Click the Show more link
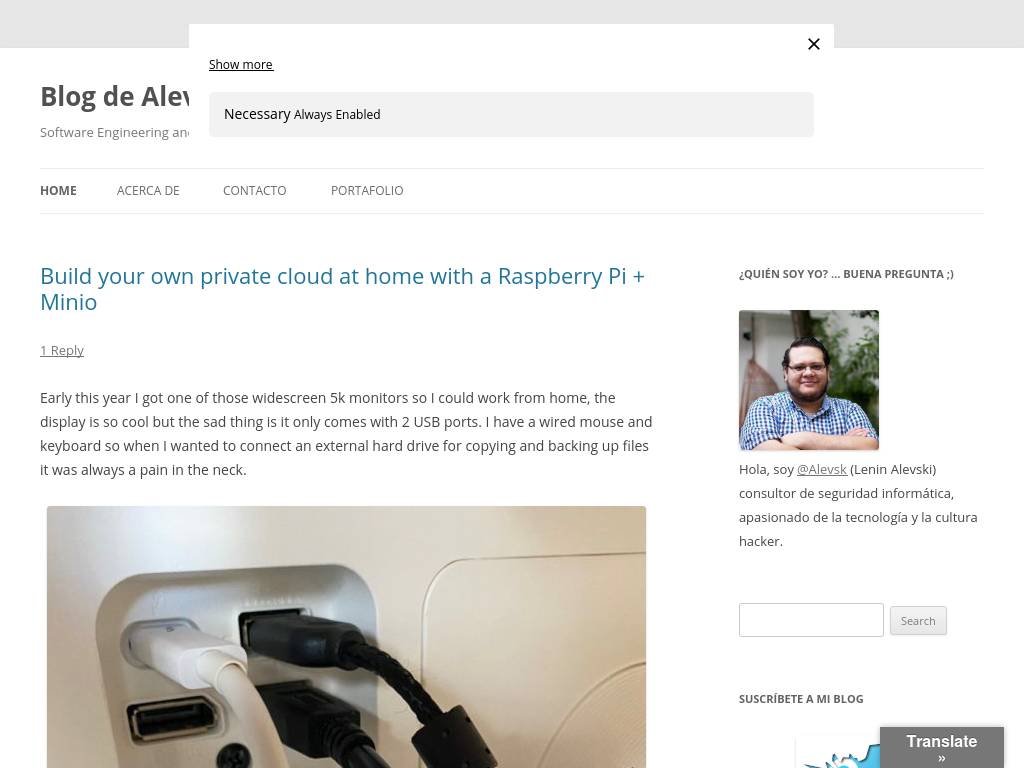Image resolution: width=1024 pixels, height=768 pixels. [x=241, y=65]
